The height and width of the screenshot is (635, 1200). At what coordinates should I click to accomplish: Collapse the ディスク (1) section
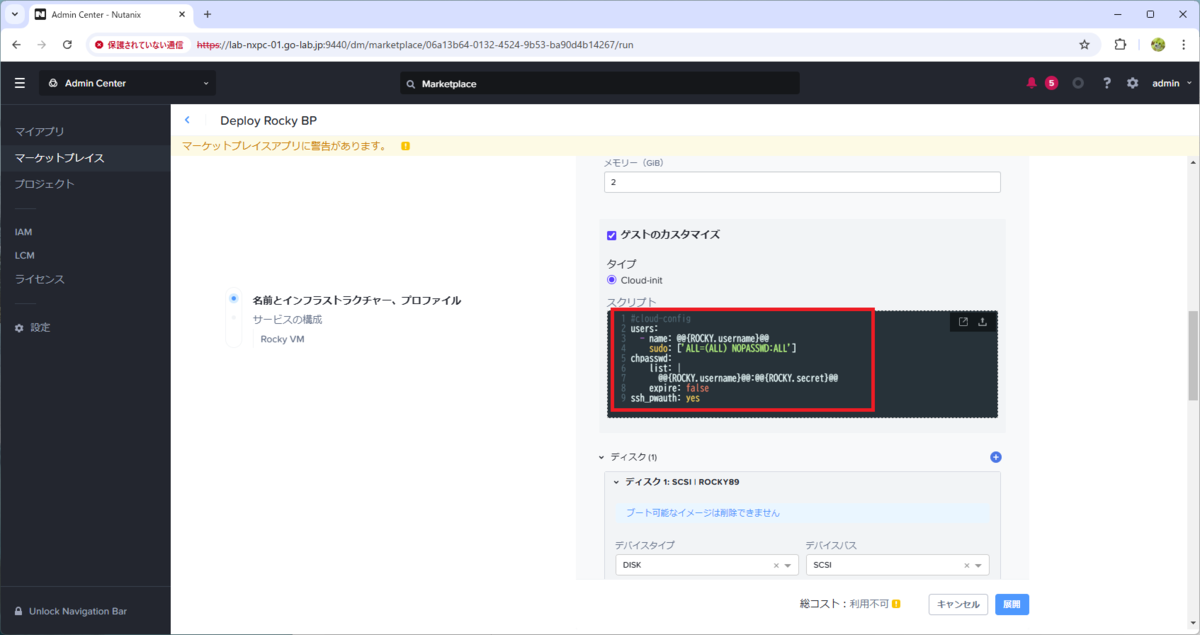point(602,457)
